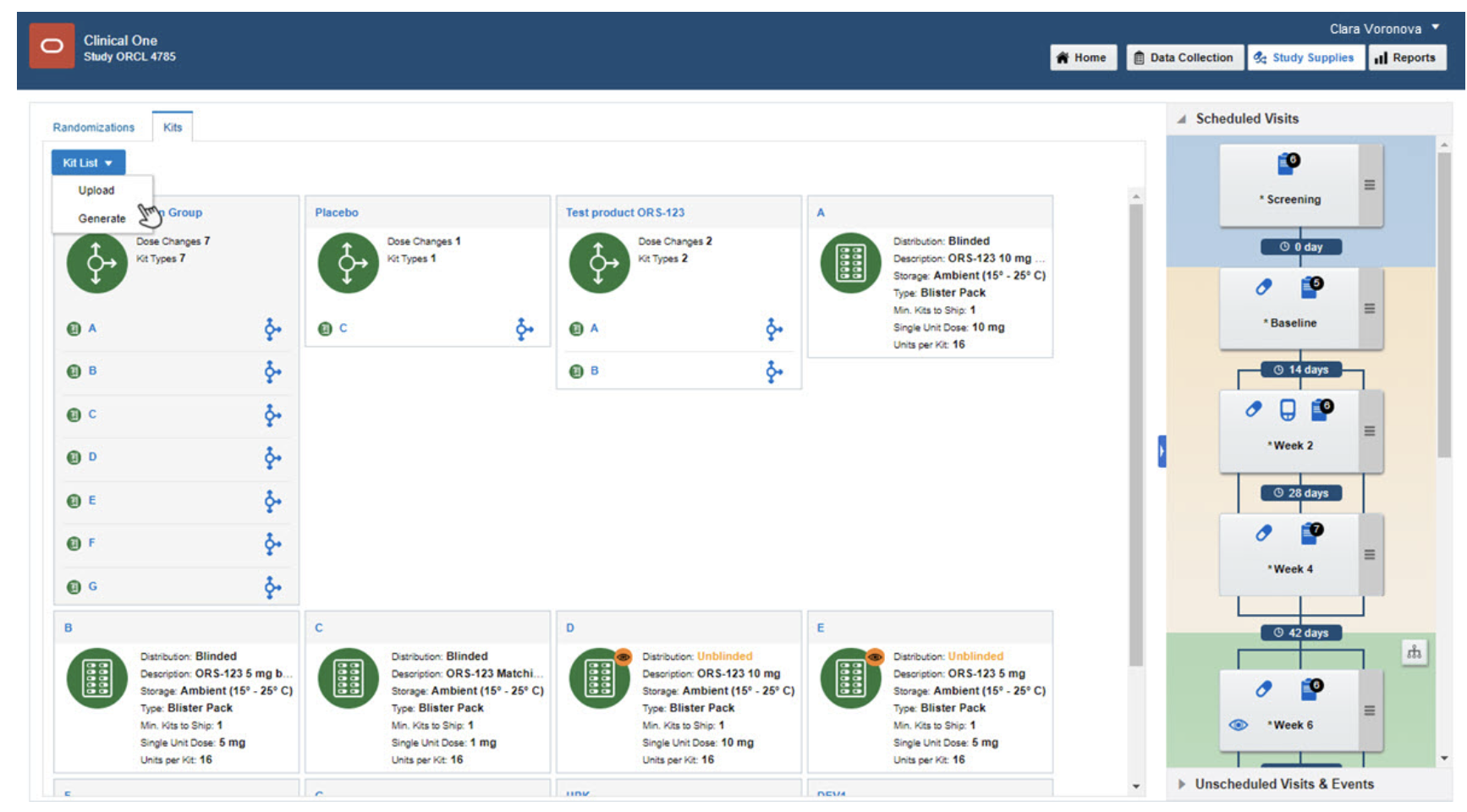Click the Placebo treatment arm title
The width and height of the screenshot is (1467, 812).
[x=337, y=212]
